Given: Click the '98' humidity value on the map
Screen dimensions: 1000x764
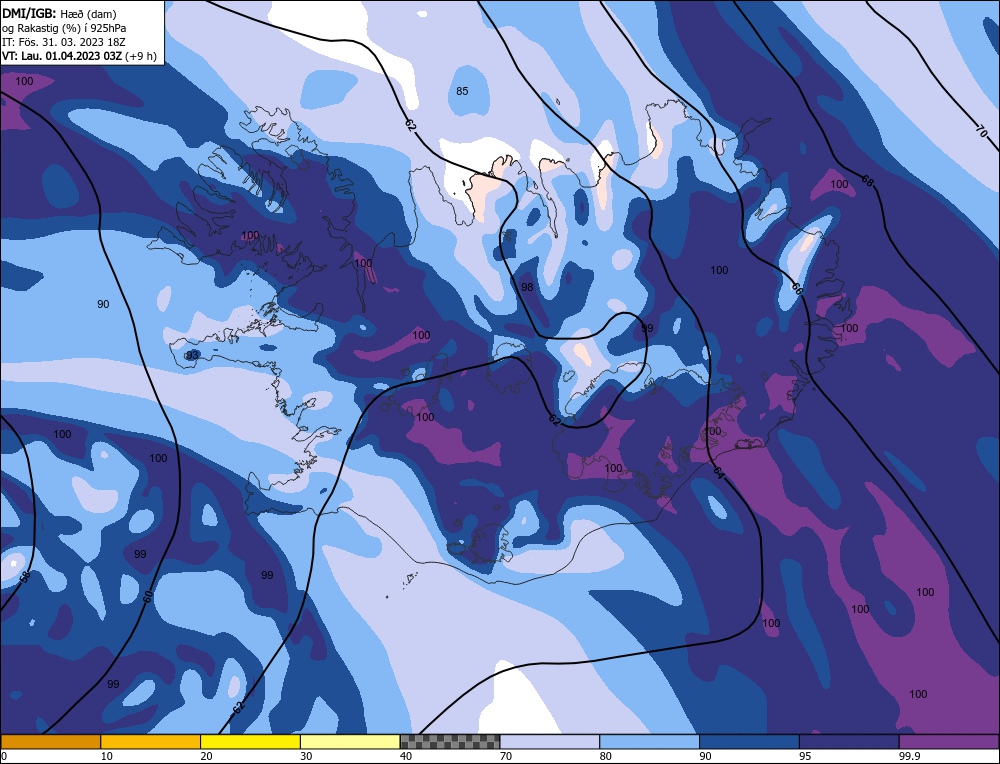Looking at the screenshot, I should point(527,287).
